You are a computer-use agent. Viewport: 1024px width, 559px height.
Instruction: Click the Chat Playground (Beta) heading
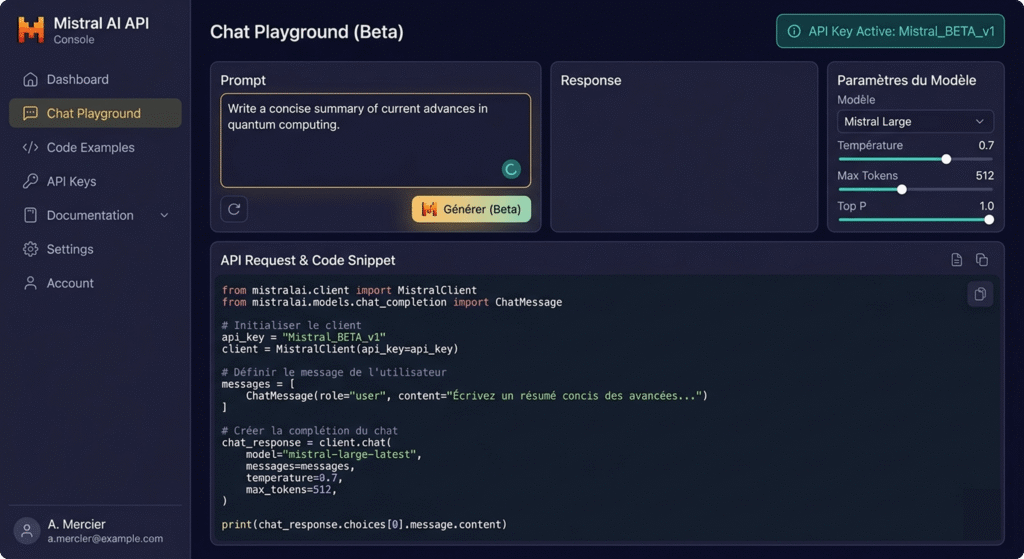pos(306,32)
